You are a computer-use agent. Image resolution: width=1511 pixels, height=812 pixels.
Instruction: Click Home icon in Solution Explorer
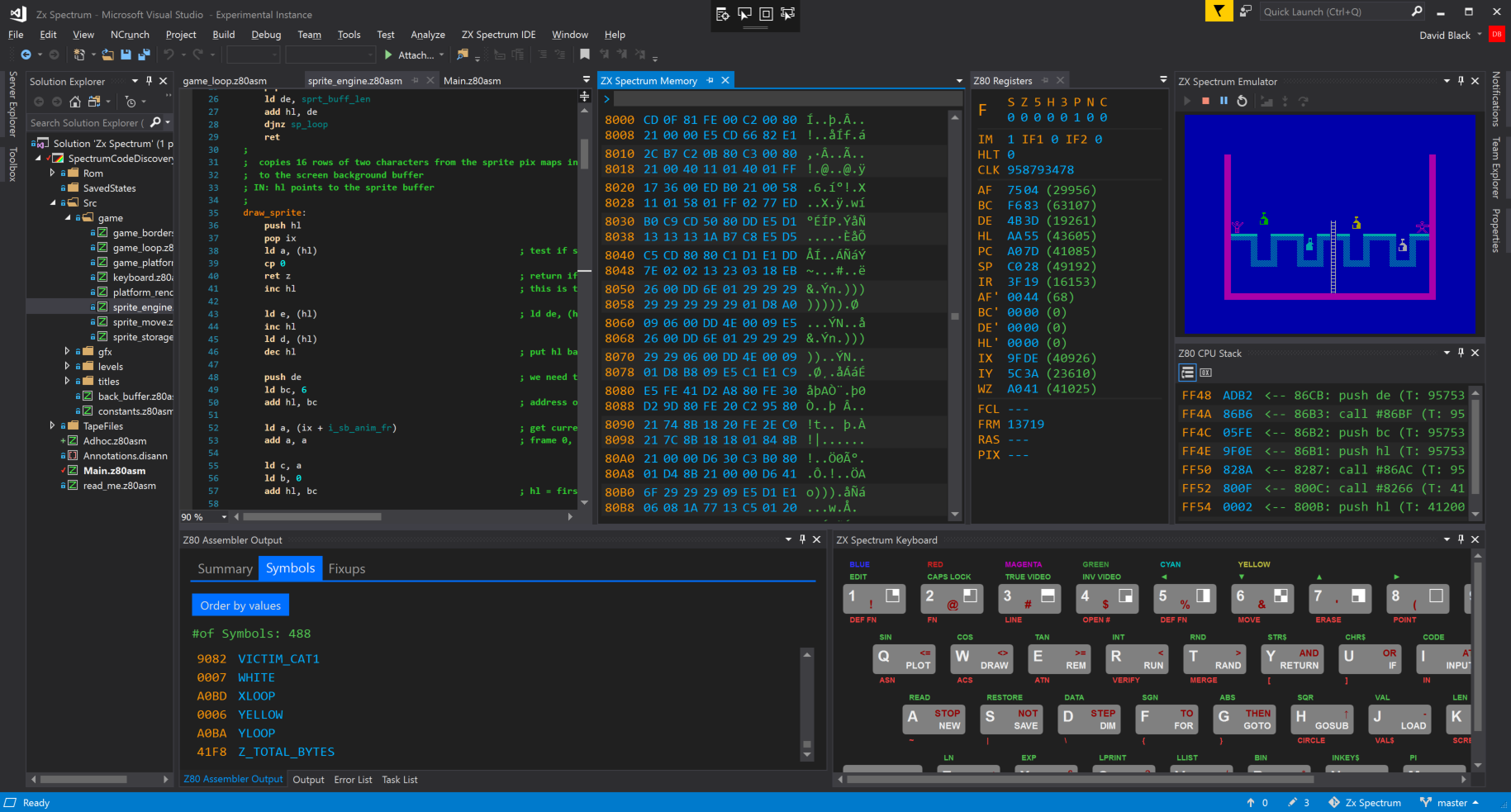pyautogui.click(x=75, y=102)
